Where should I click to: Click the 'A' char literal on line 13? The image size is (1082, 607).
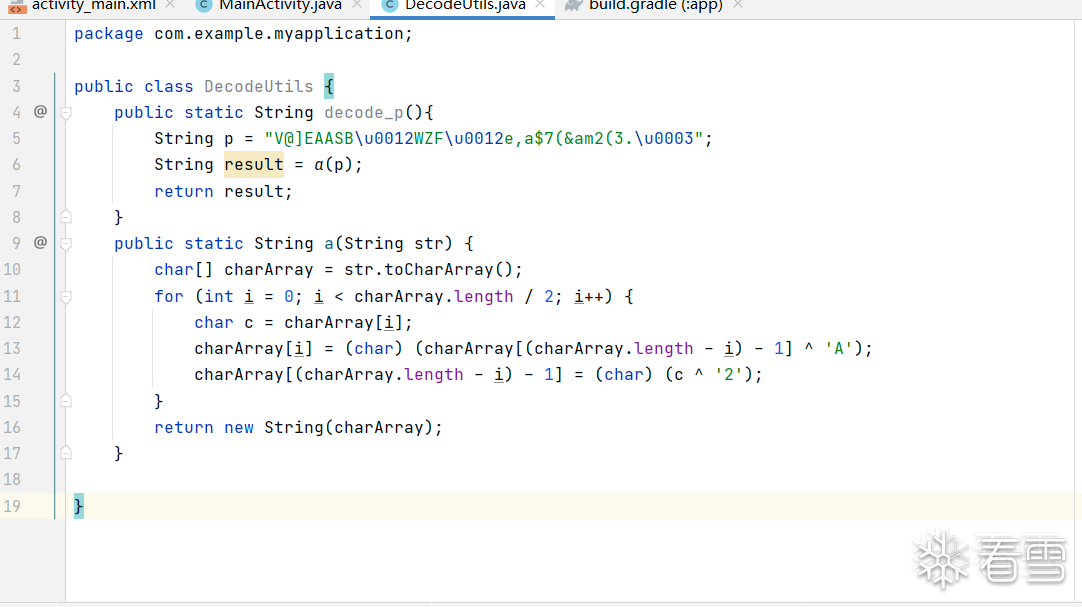[838, 348]
